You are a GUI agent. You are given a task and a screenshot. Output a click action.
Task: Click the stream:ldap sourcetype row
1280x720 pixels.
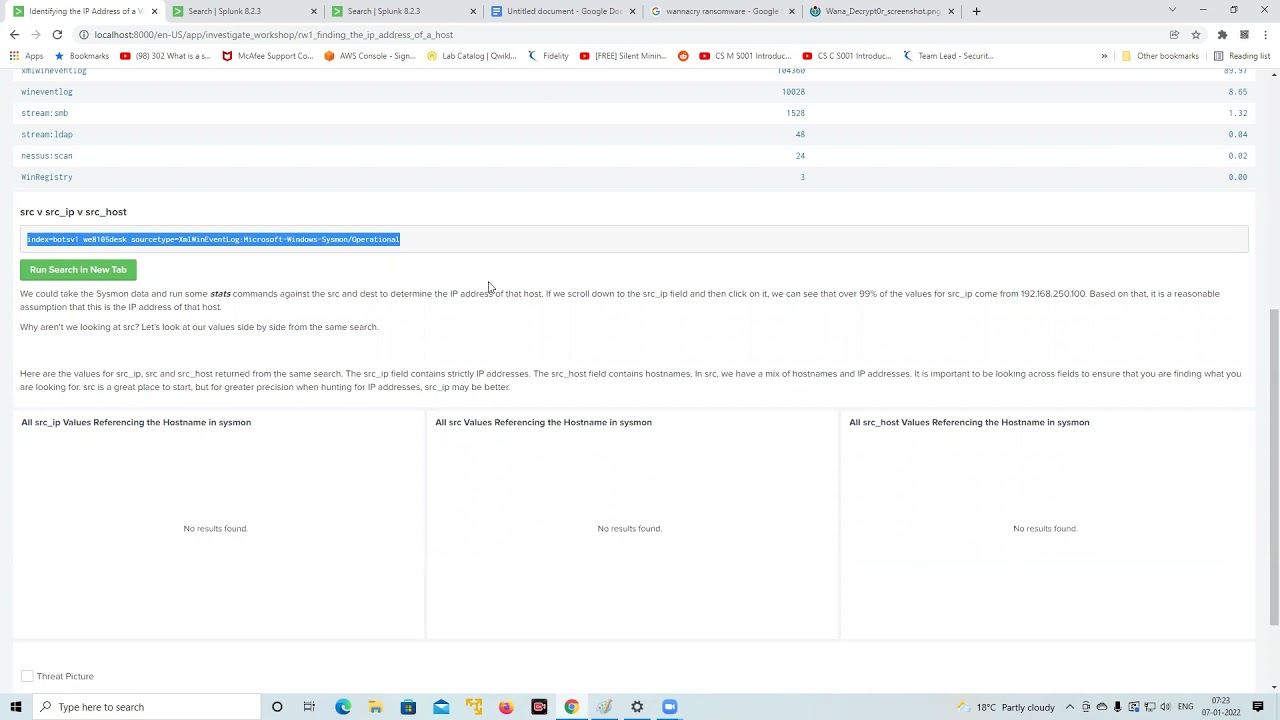(x=634, y=134)
